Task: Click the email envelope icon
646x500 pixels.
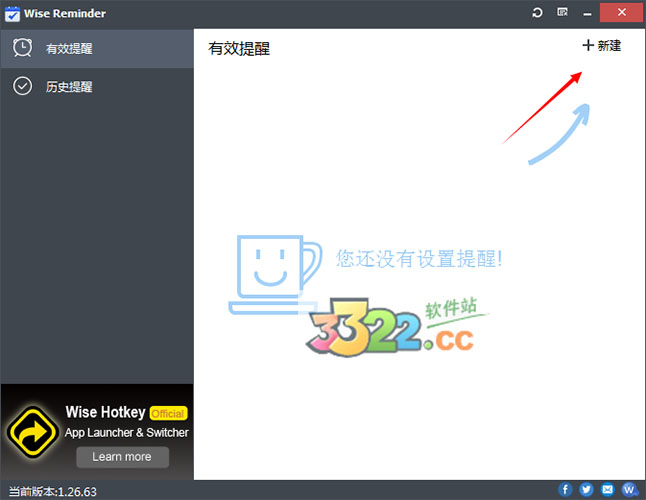Action: tap(608, 489)
